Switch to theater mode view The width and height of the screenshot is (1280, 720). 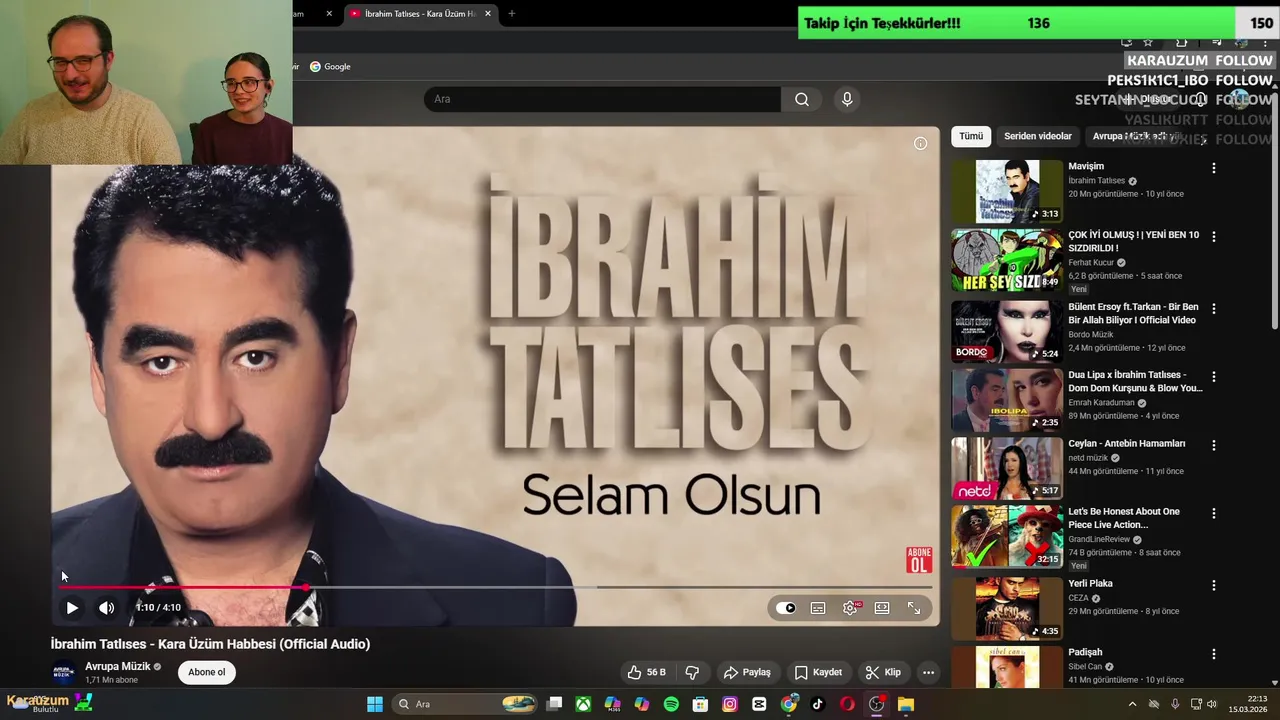(x=882, y=608)
